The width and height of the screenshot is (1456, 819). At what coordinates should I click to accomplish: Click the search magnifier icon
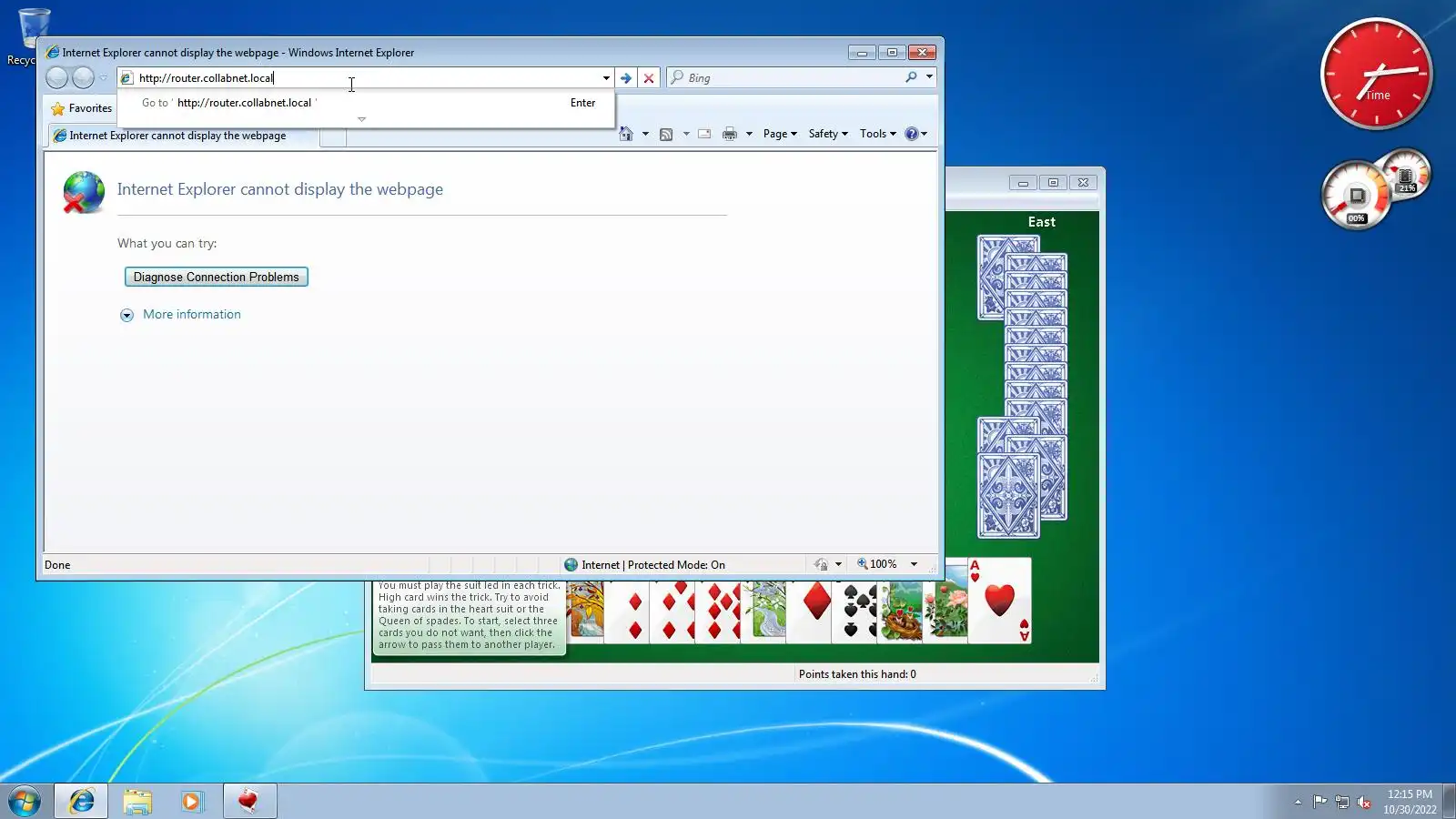coord(911,77)
